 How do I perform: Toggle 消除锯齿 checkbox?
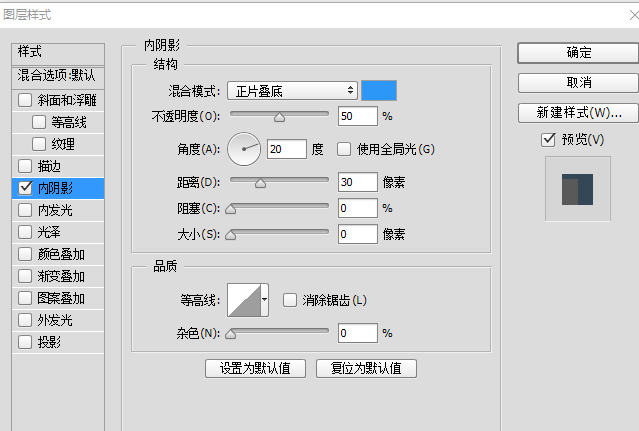point(290,301)
